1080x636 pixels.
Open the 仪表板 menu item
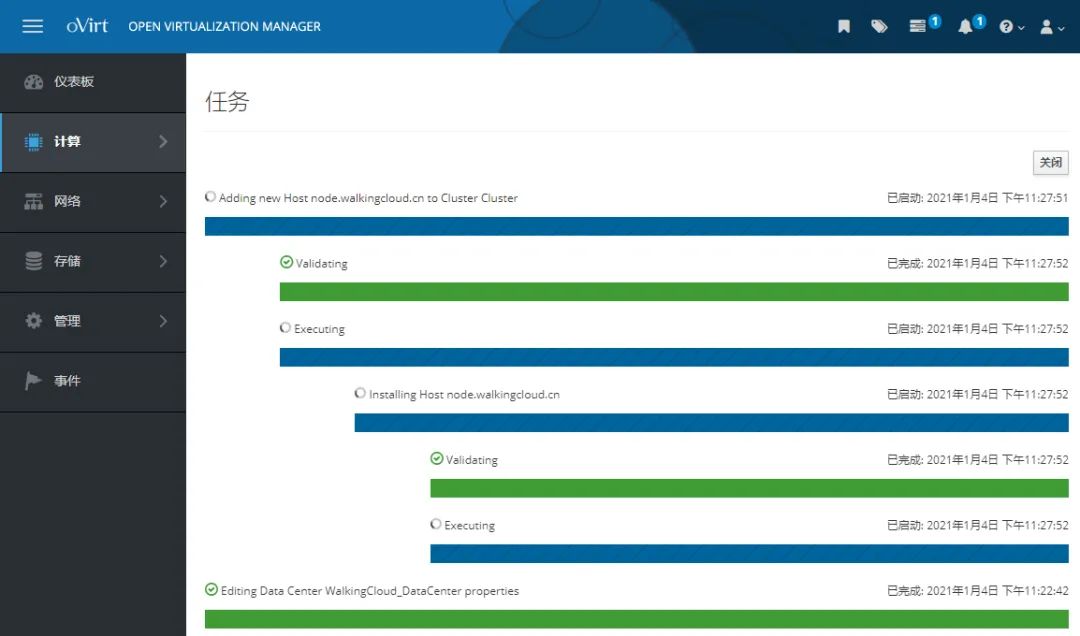93,82
